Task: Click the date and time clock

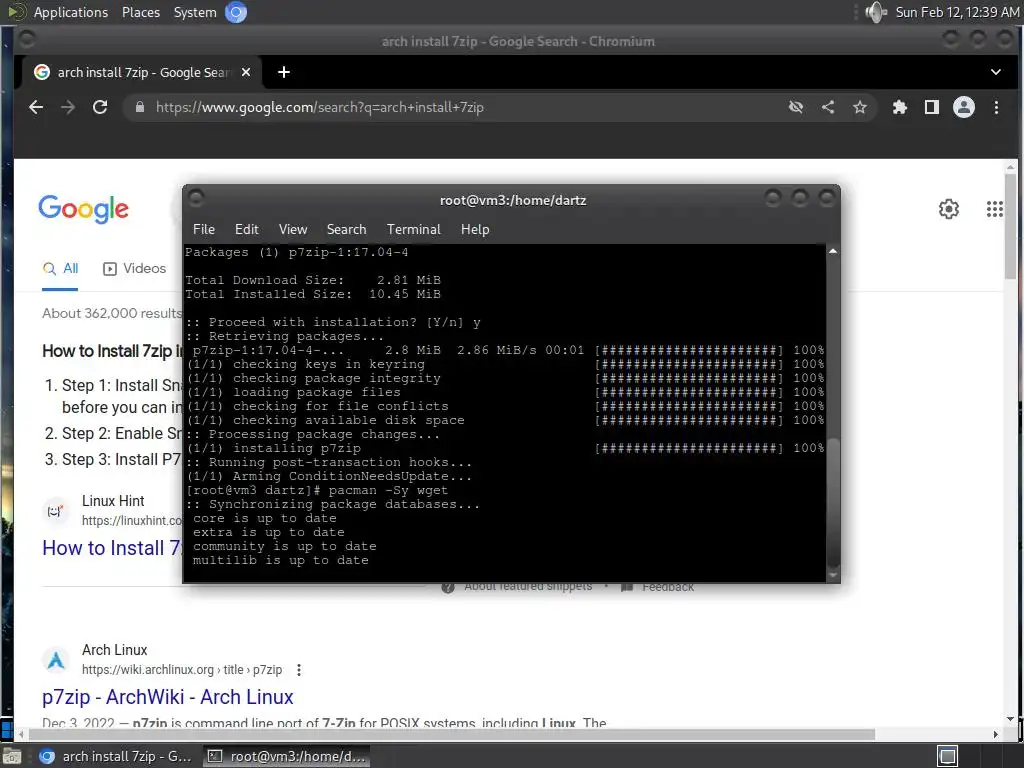Action: coord(957,12)
